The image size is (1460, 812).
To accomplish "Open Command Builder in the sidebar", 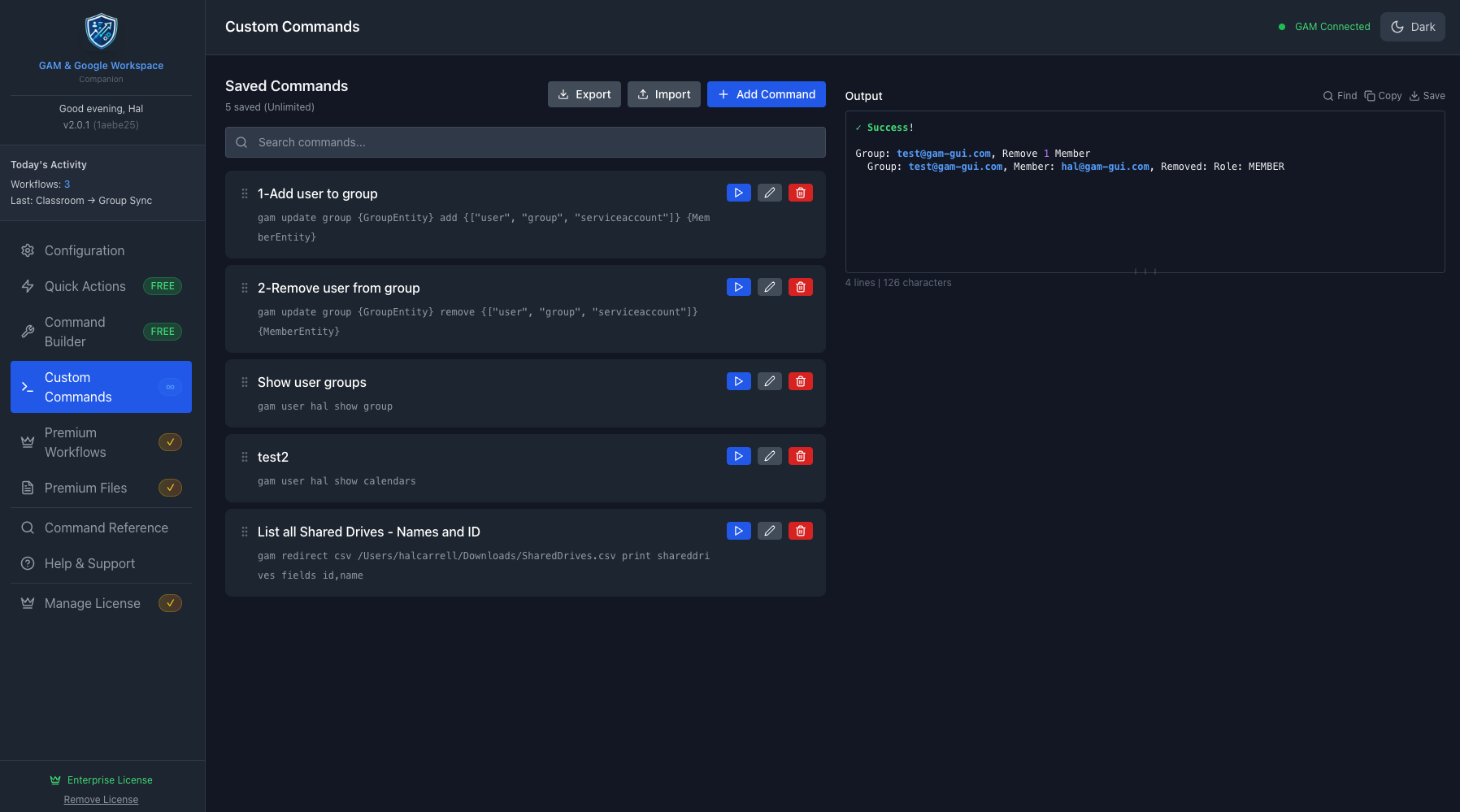I will [x=101, y=332].
